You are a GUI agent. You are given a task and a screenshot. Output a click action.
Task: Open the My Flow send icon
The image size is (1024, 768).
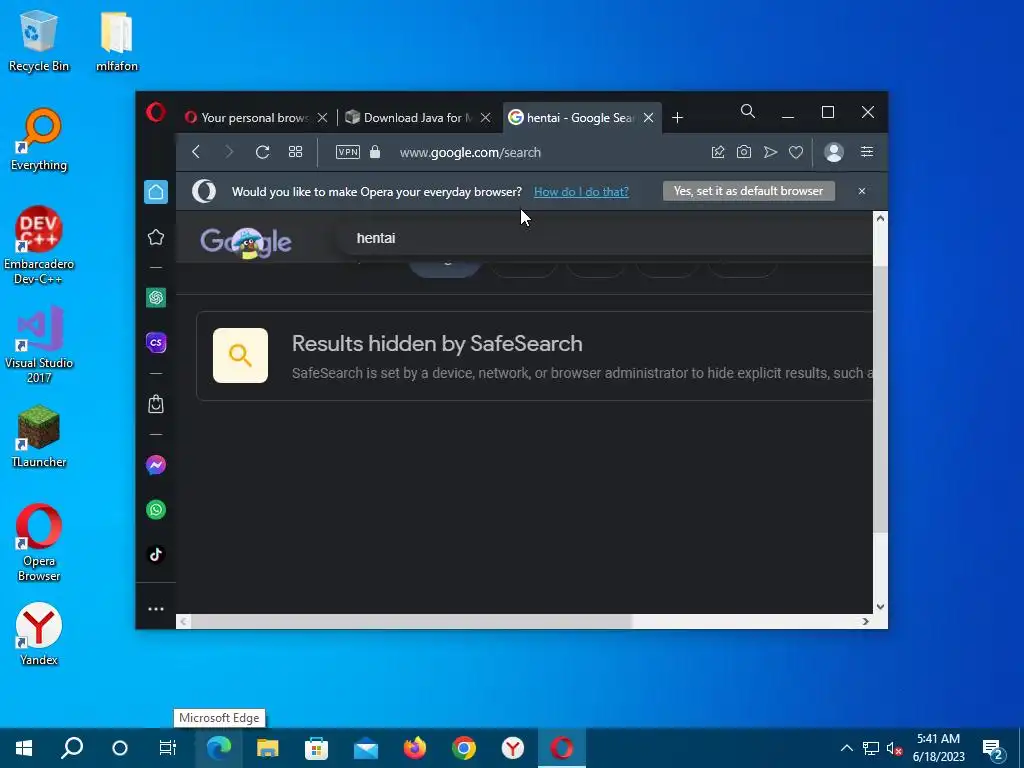point(770,152)
